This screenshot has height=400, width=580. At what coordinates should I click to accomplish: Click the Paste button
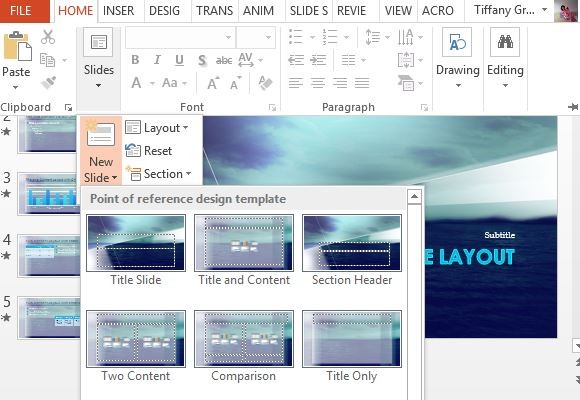16,60
